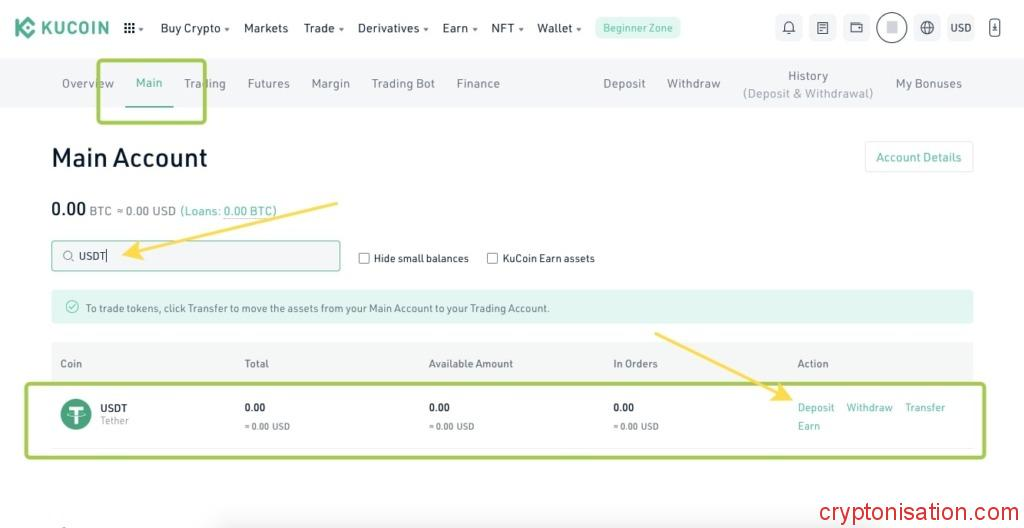Toggle KuCoin Earn assets checkbox
This screenshot has height=528, width=1024.
coord(492,258)
